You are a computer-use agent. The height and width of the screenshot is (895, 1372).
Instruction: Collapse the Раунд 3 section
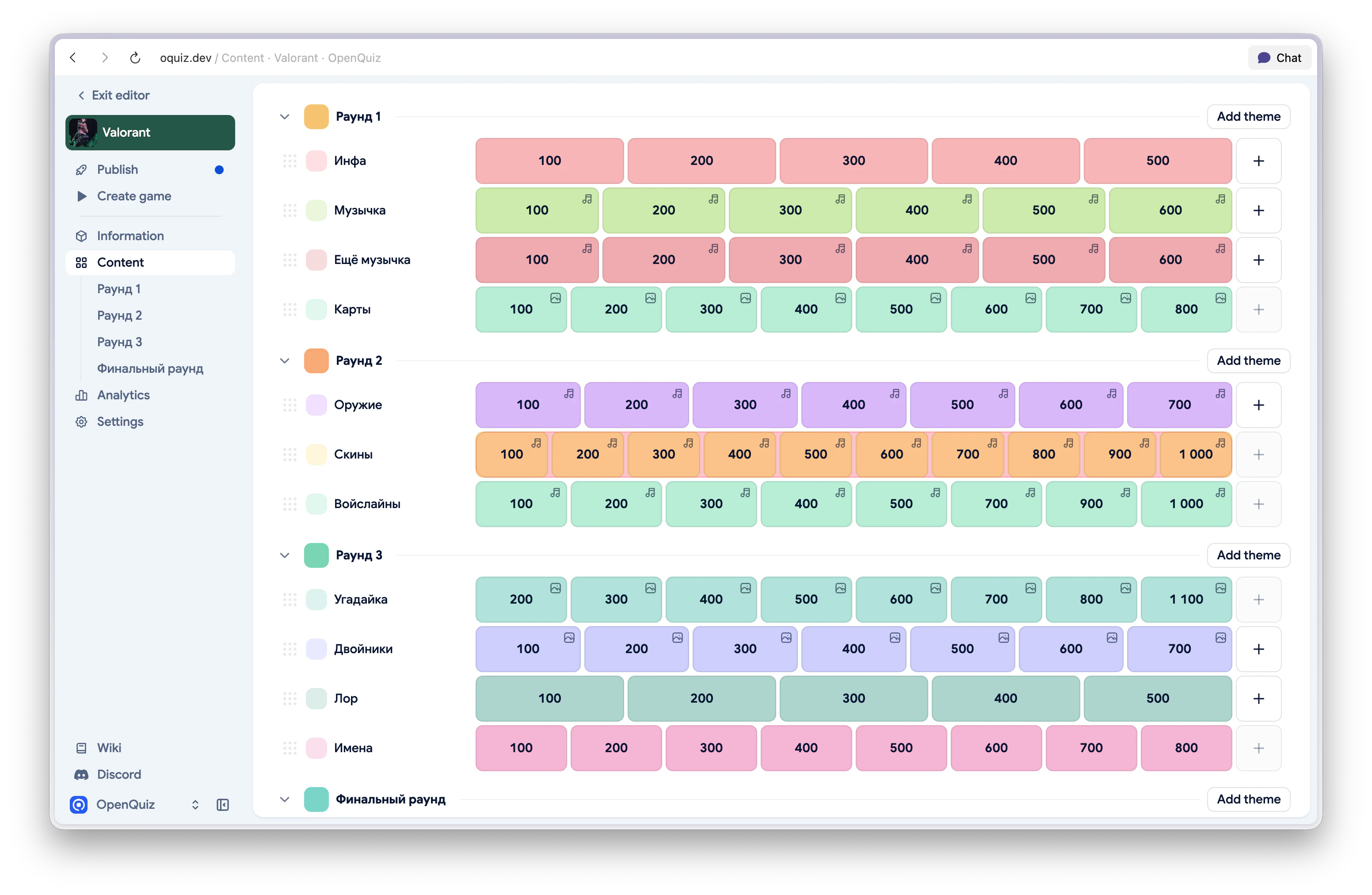(284, 555)
